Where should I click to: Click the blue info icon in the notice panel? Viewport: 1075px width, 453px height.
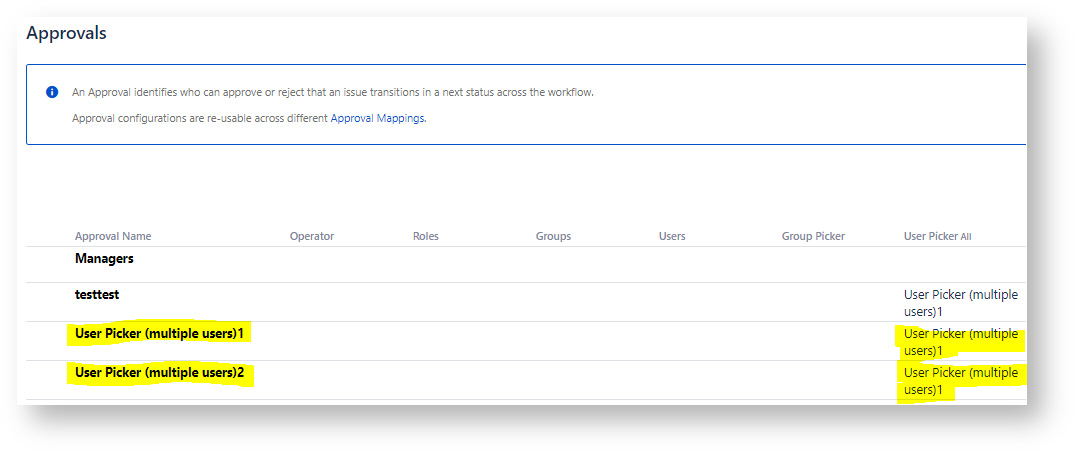[52, 92]
